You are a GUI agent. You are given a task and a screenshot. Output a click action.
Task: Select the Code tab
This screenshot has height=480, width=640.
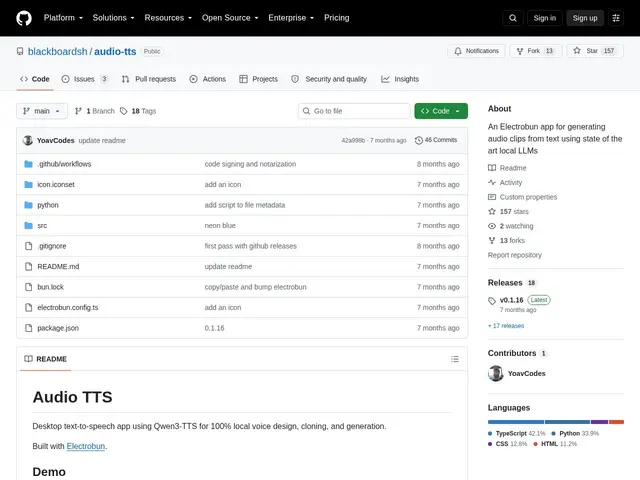(x=35, y=79)
